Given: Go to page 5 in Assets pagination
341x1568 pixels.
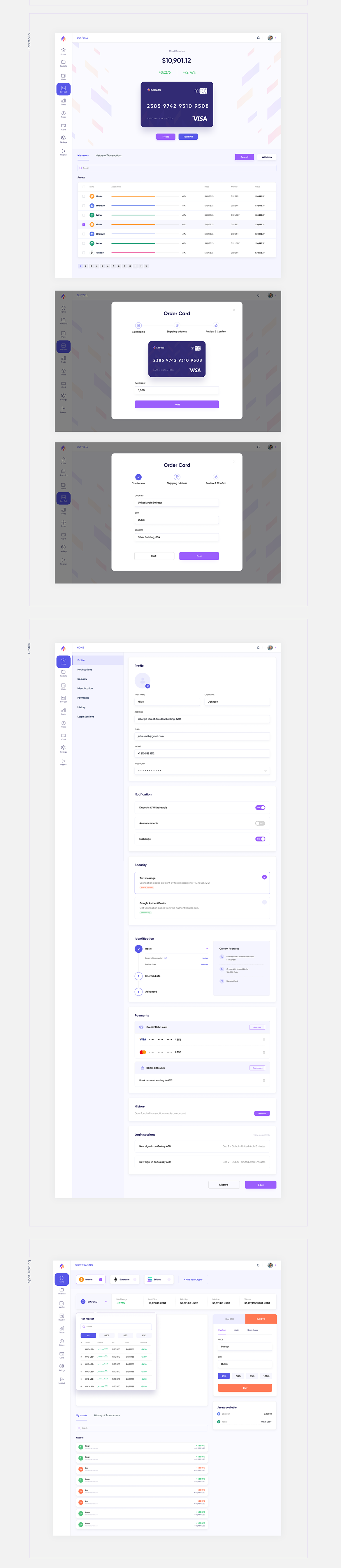Looking at the screenshot, I should pyautogui.click(x=102, y=266).
